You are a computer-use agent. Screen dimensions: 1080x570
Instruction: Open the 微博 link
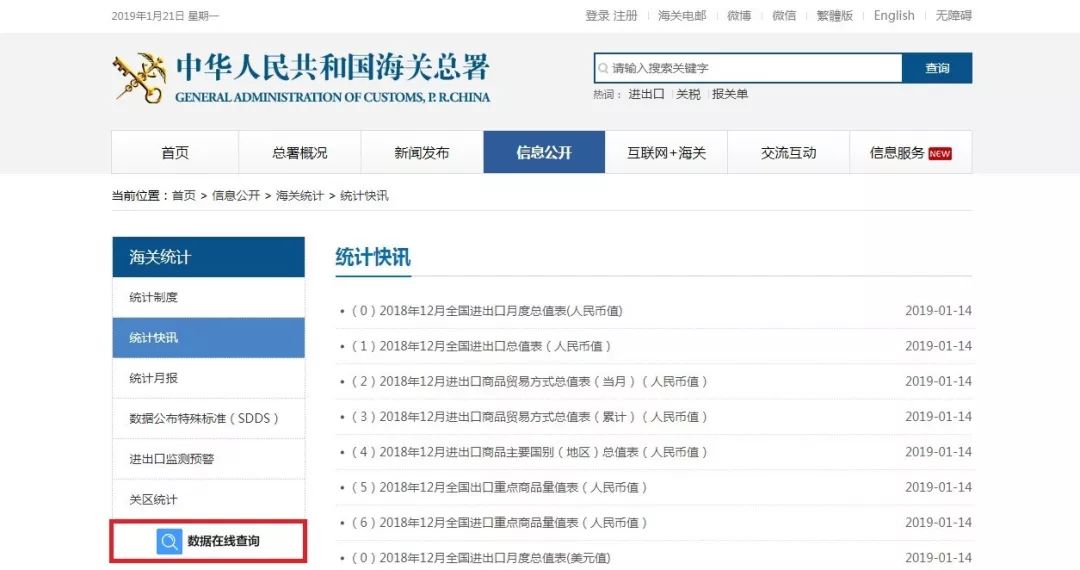[739, 15]
